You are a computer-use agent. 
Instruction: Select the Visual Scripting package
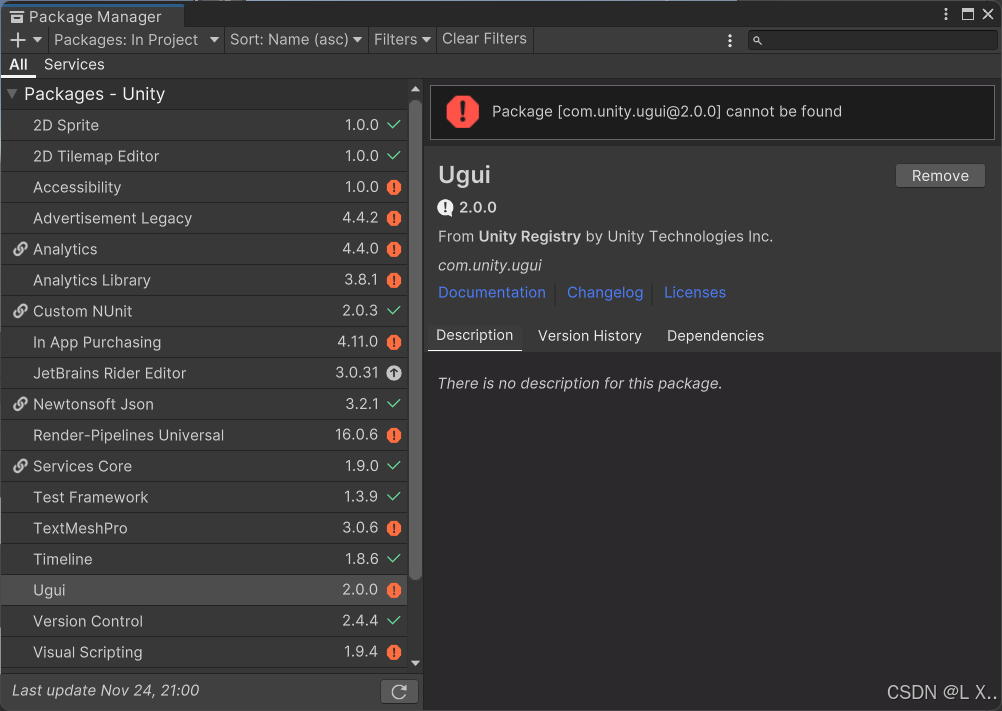coord(204,652)
